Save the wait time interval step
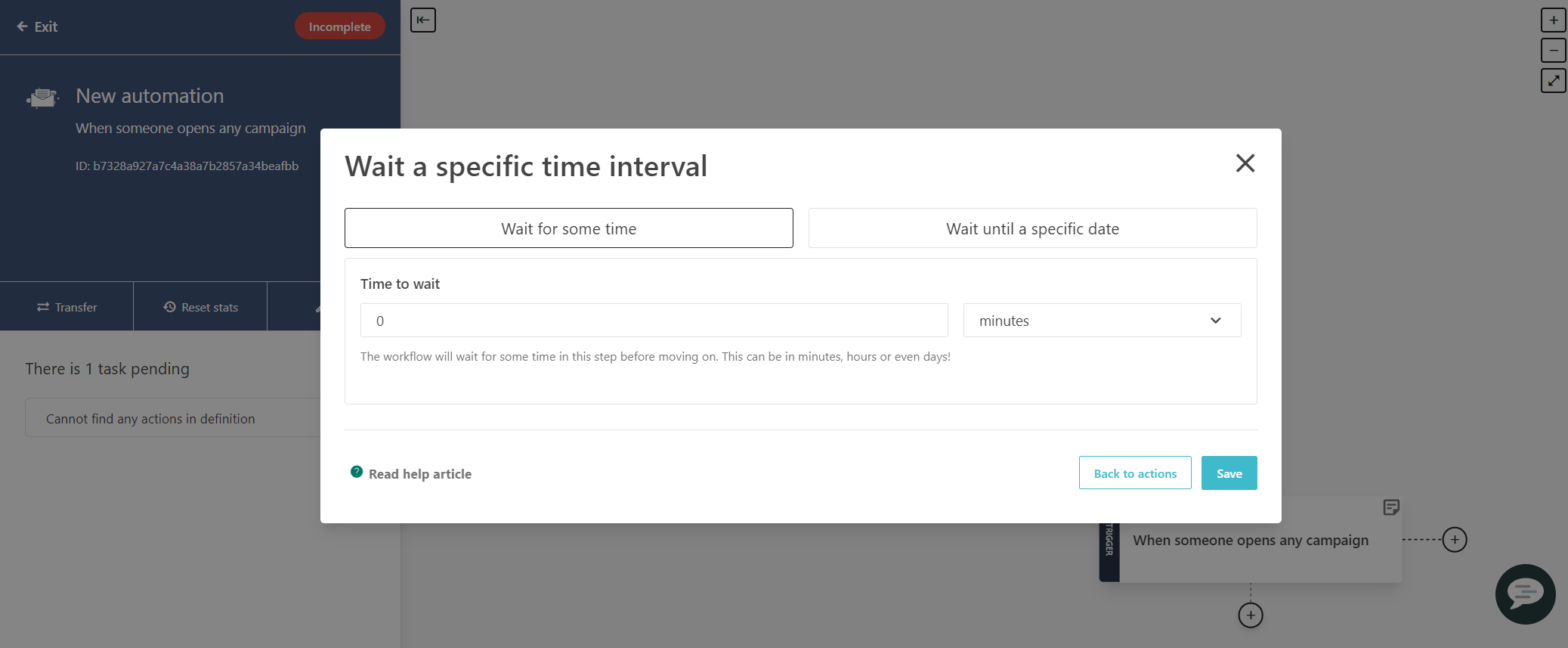Image resolution: width=1568 pixels, height=648 pixels. coord(1229,473)
